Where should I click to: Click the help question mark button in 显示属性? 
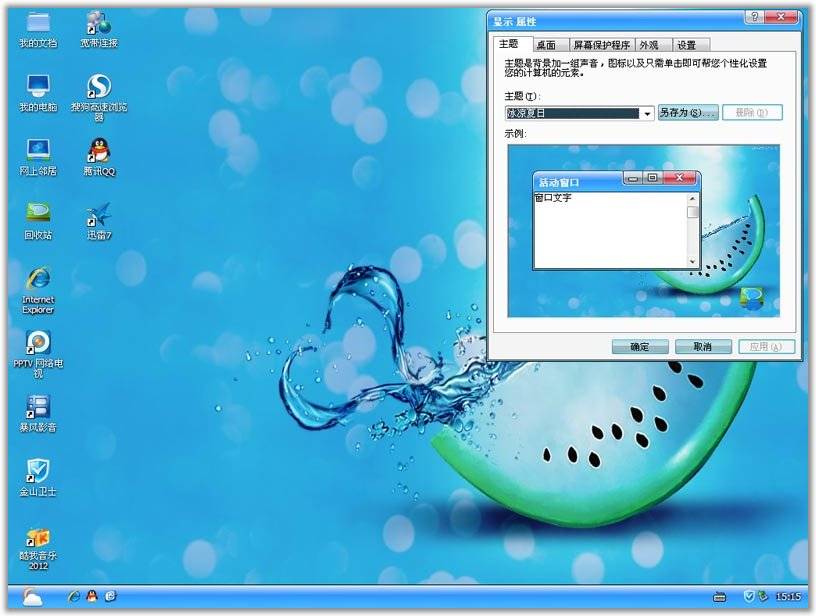pyautogui.click(x=755, y=17)
